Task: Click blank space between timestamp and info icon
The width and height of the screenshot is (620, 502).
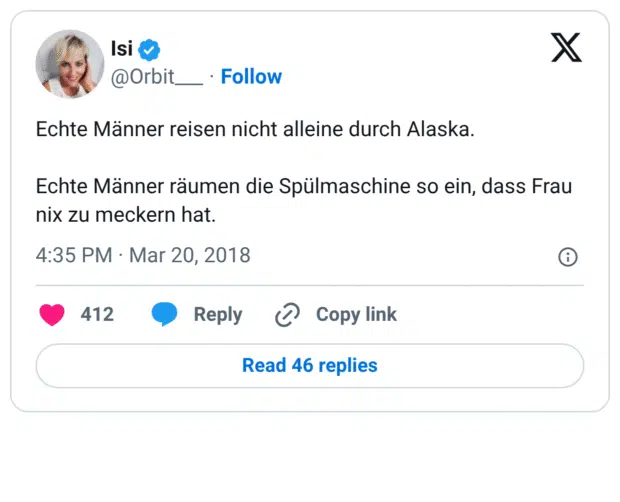Action: [400, 257]
